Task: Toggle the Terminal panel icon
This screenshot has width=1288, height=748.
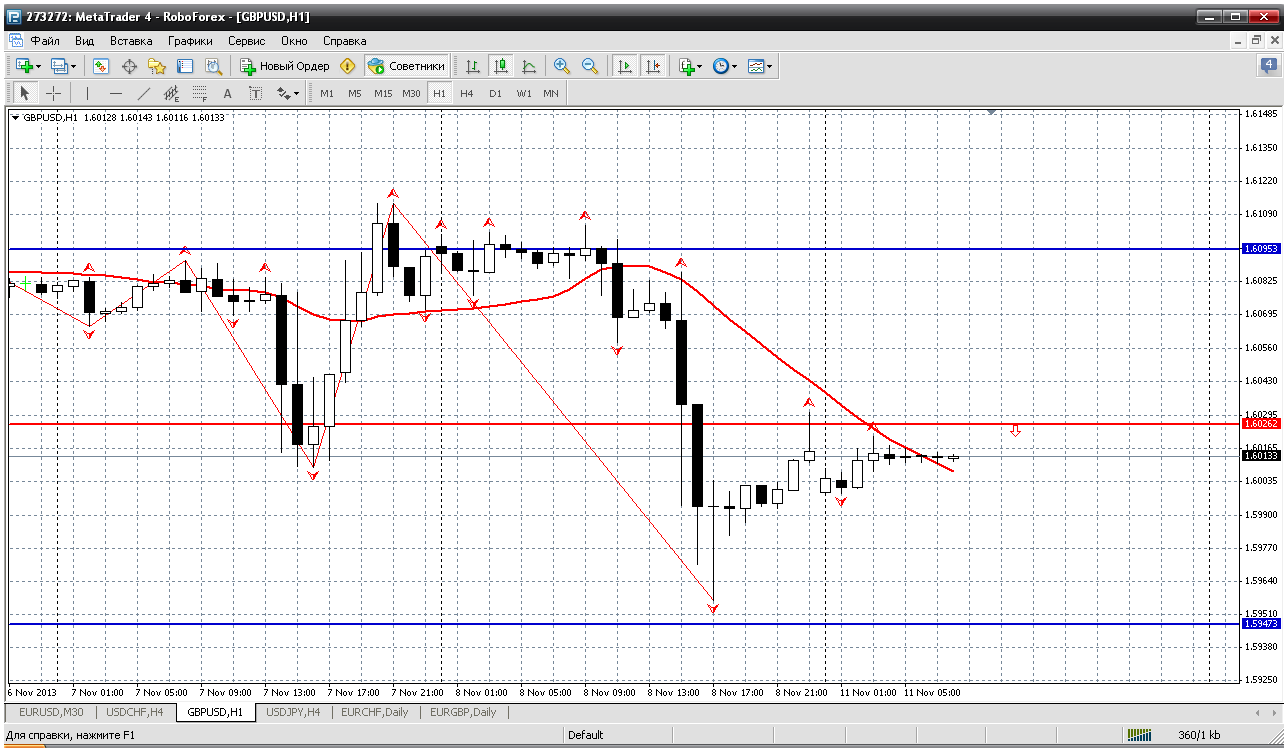Action: point(185,66)
